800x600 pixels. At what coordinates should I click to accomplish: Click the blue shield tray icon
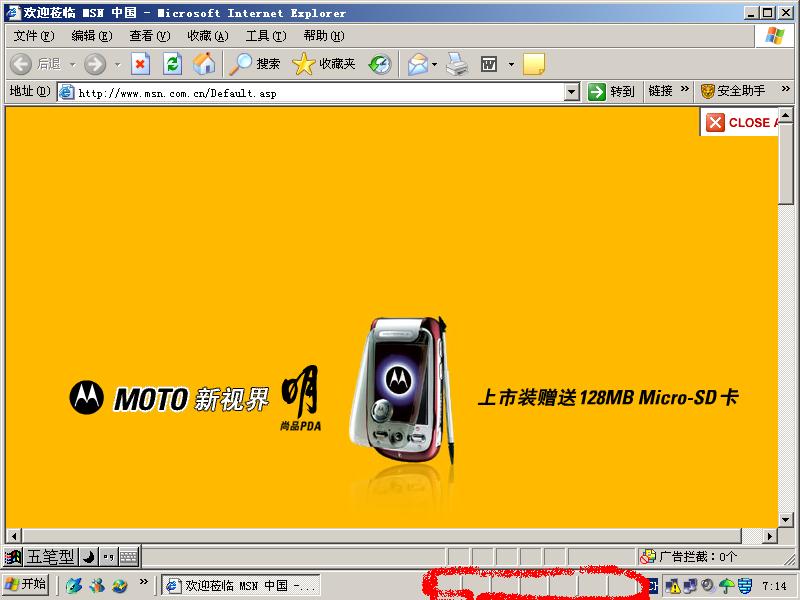(745, 586)
